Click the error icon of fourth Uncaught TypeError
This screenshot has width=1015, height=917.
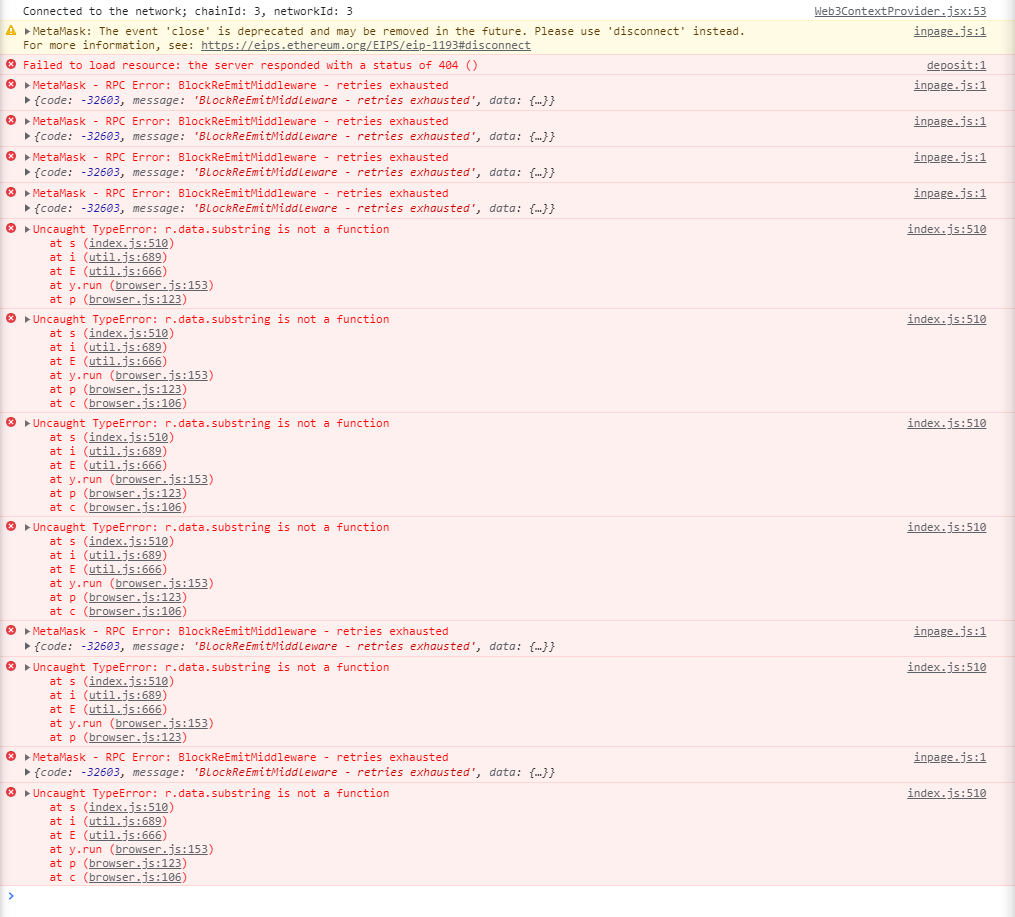[x=11, y=526]
